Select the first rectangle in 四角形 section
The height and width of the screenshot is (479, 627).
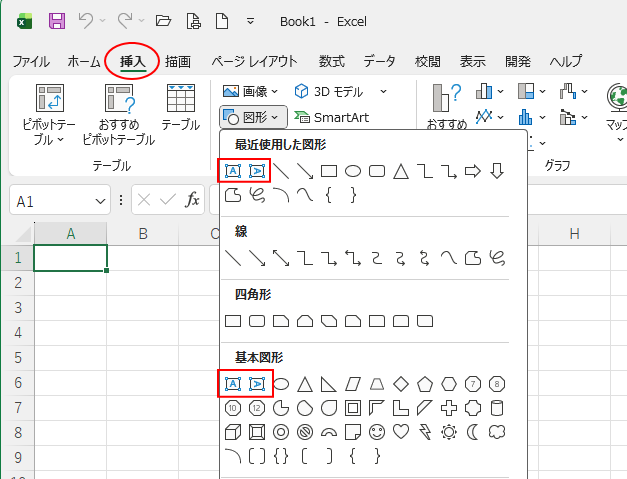(x=233, y=321)
